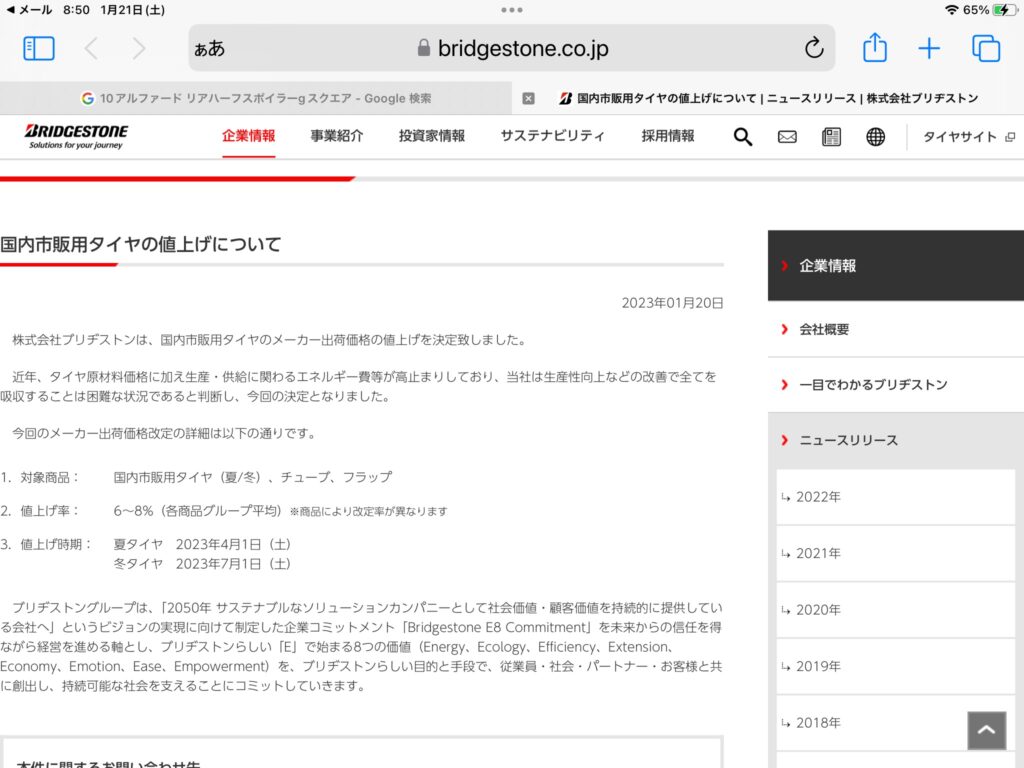Open the 2021年 news archive
Screen dimensions: 1024x768
coord(896,554)
